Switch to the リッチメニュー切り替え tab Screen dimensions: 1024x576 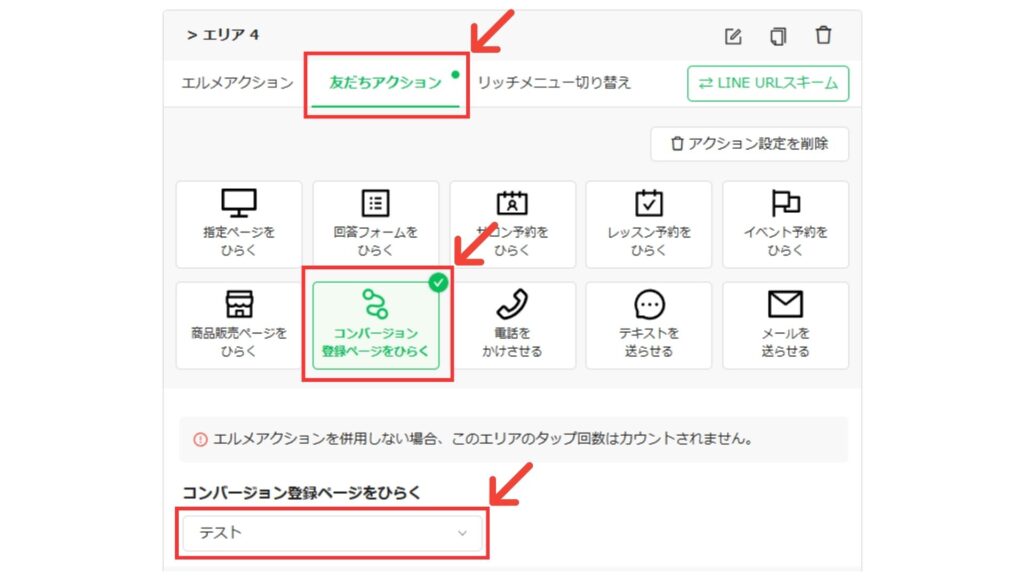click(x=554, y=83)
